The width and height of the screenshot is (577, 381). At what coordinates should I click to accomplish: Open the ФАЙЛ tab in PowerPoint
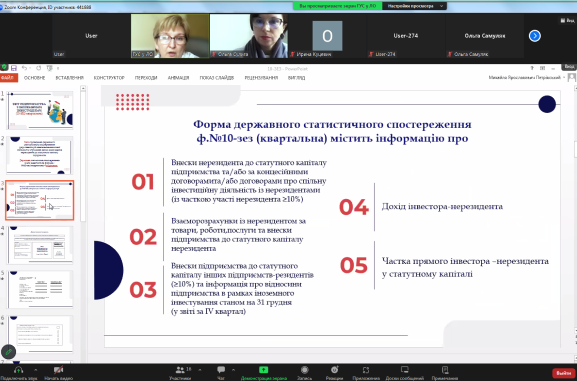[x=8, y=78]
